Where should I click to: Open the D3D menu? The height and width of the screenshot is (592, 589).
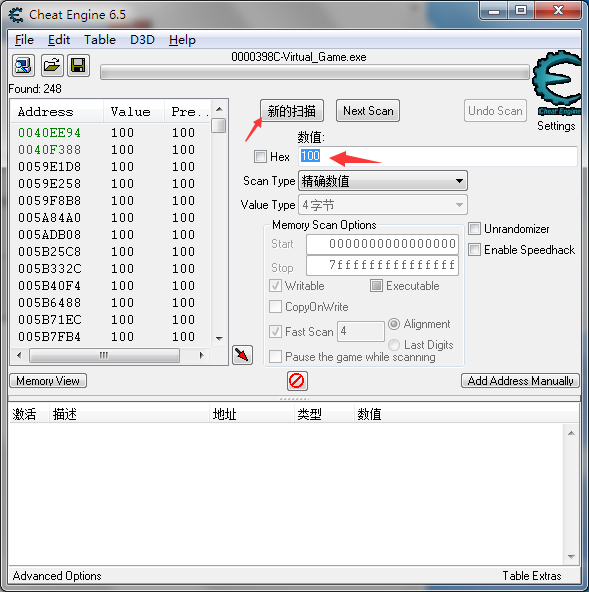point(142,40)
